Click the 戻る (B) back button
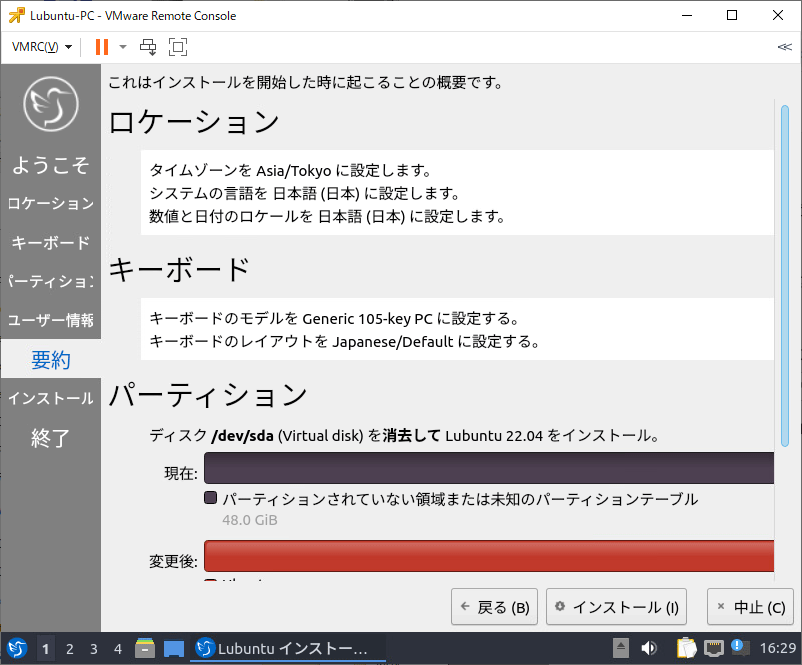The image size is (802, 665). tap(494, 607)
